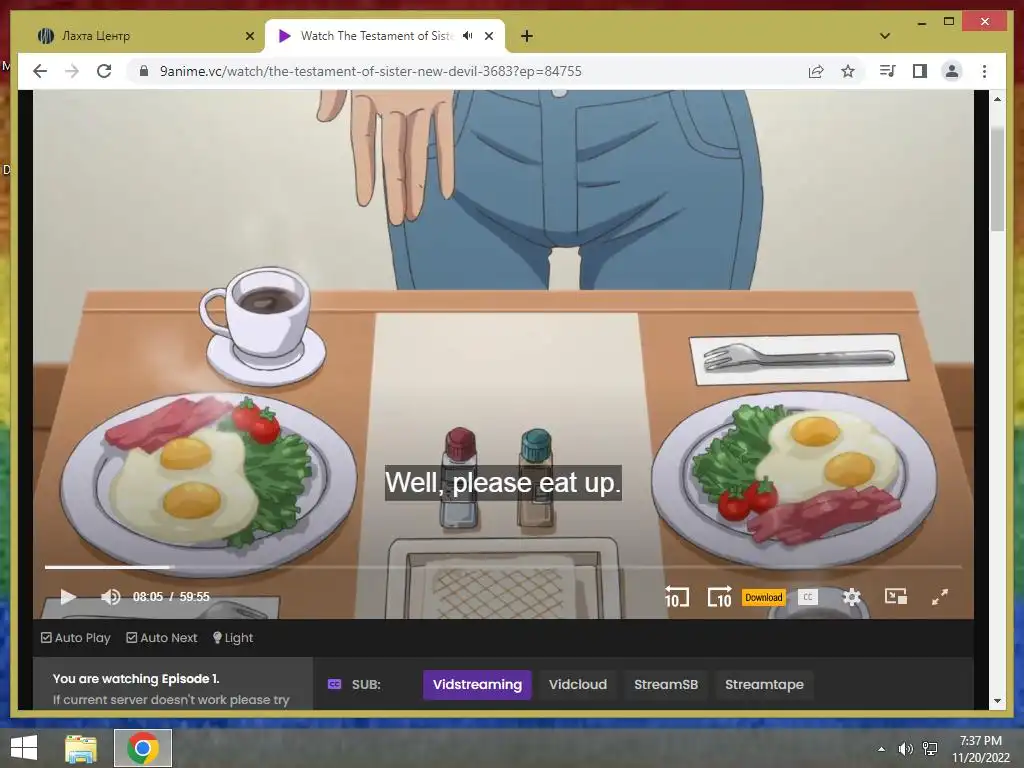The height and width of the screenshot is (768, 1024).
Task: Click the page scrollbar down arrow
Action: pos(997,701)
